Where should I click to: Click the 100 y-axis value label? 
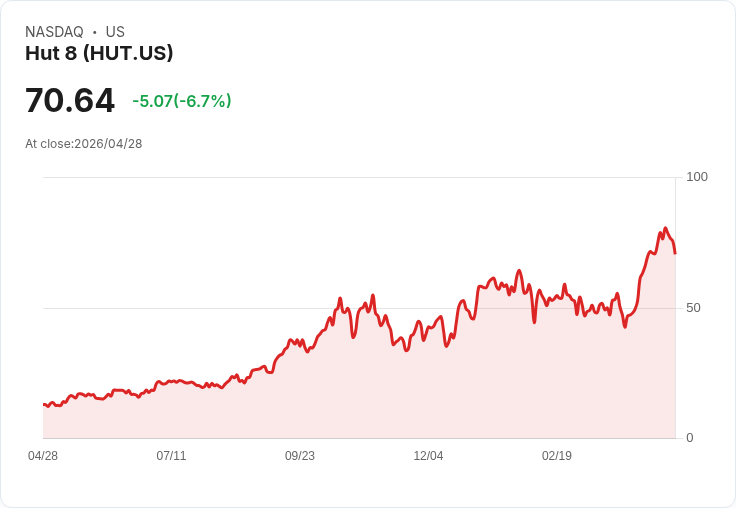pos(697,177)
